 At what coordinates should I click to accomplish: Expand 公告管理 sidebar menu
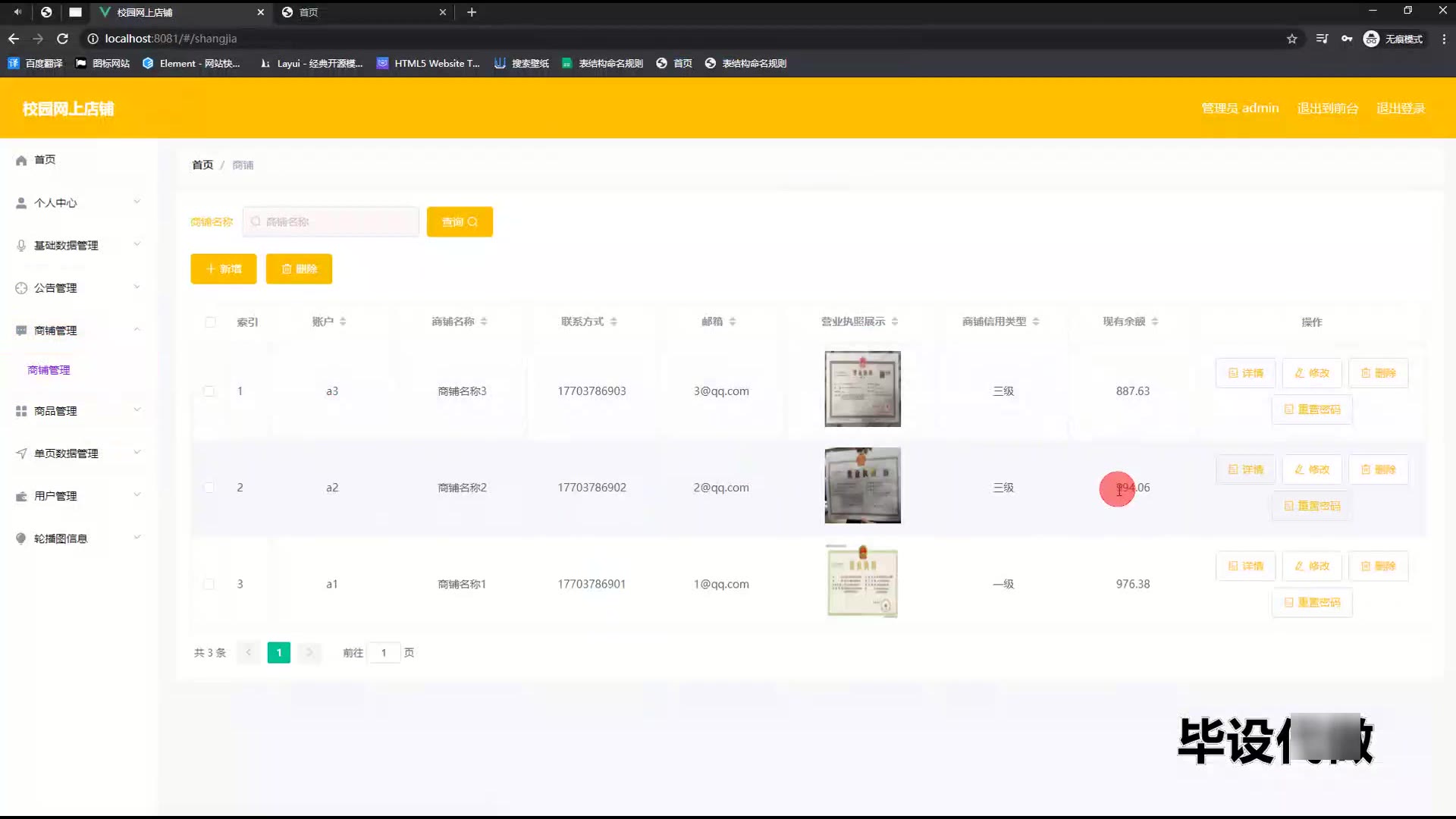[x=78, y=287]
